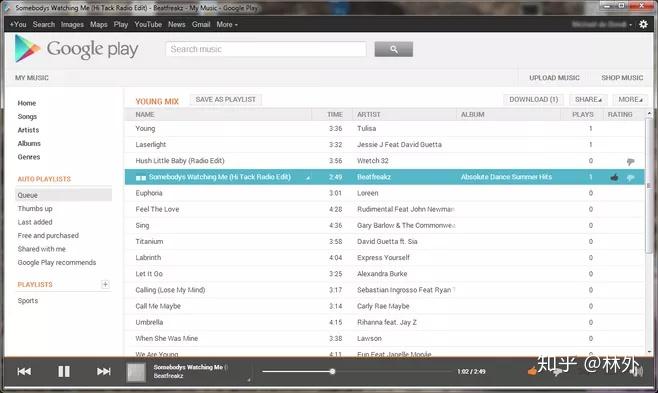The image size is (658, 393).
Task: Skip to the previous track
Action: click(24, 371)
